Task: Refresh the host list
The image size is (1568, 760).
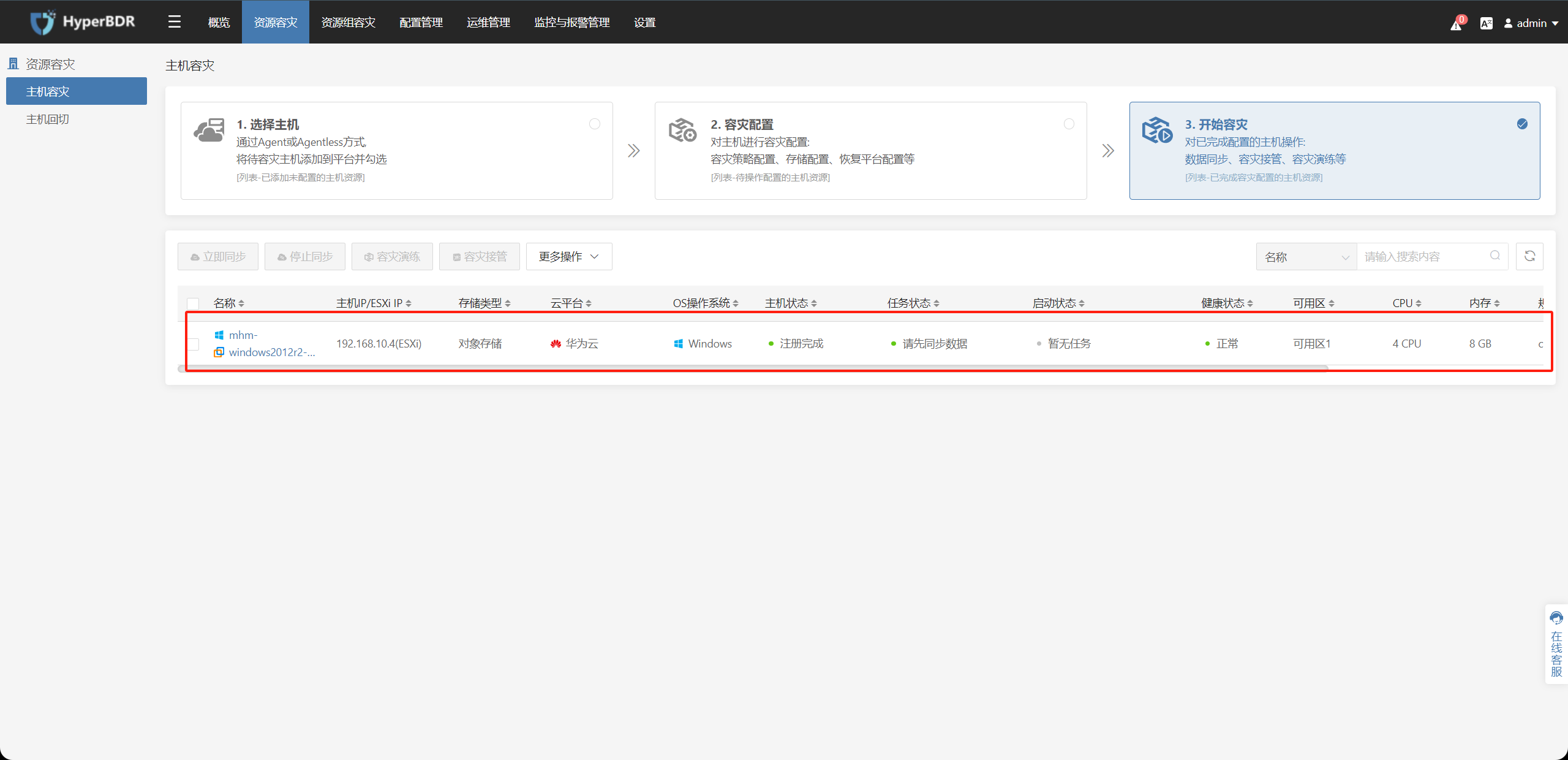Action: point(1529,257)
